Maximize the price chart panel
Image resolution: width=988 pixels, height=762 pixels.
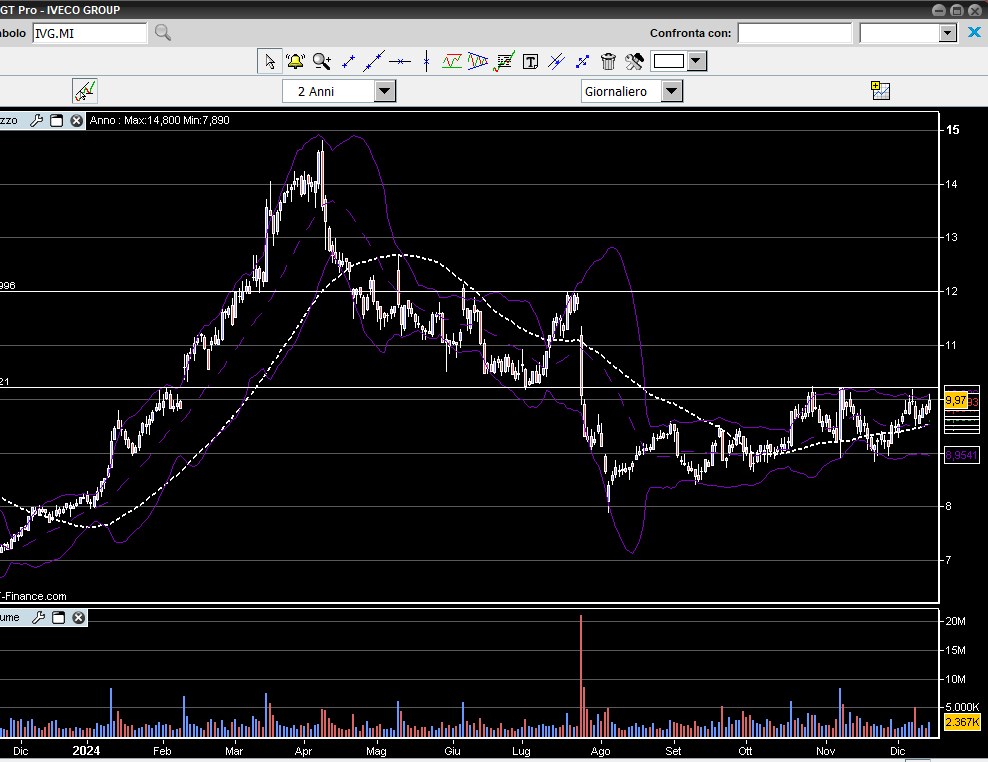pyautogui.click(x=57, y=121)
